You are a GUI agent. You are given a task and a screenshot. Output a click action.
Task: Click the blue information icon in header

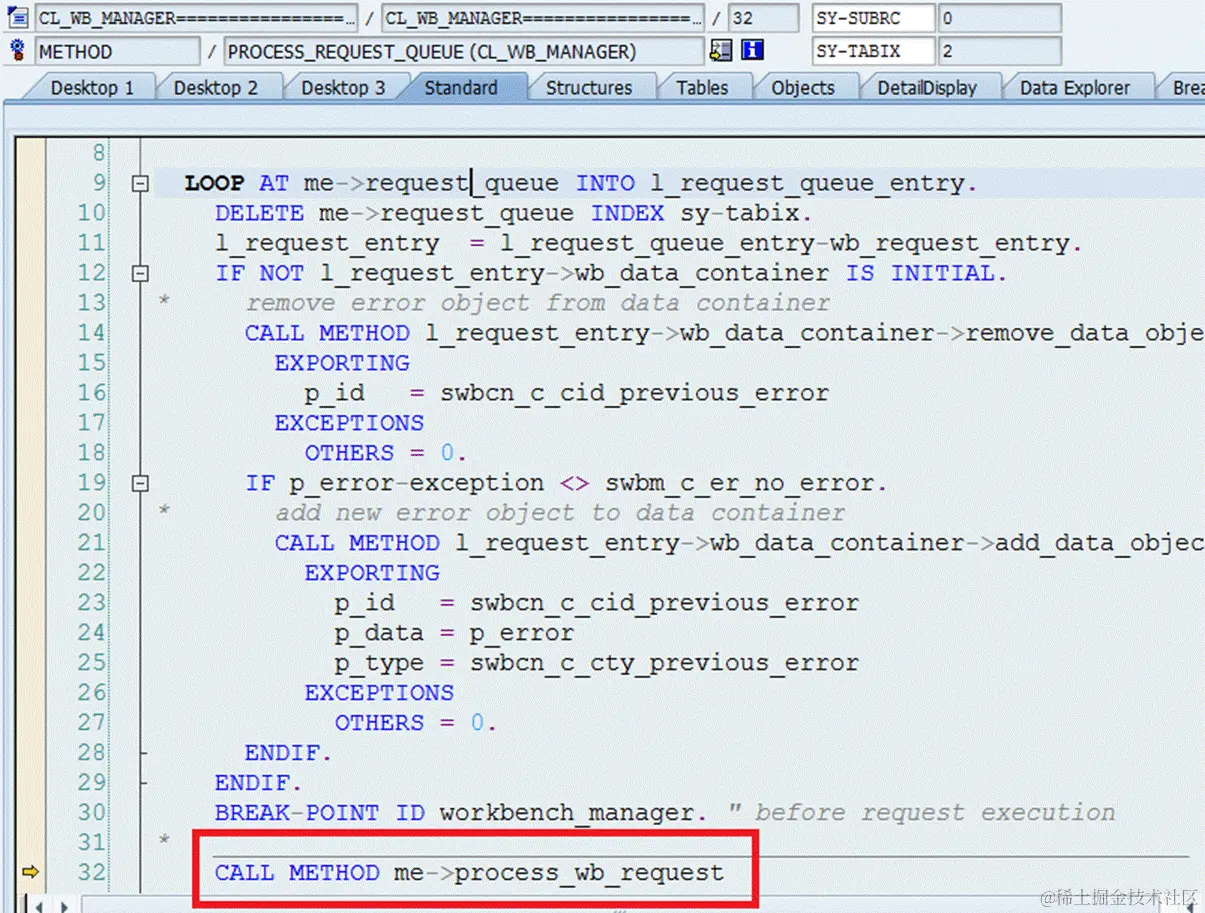752,50
